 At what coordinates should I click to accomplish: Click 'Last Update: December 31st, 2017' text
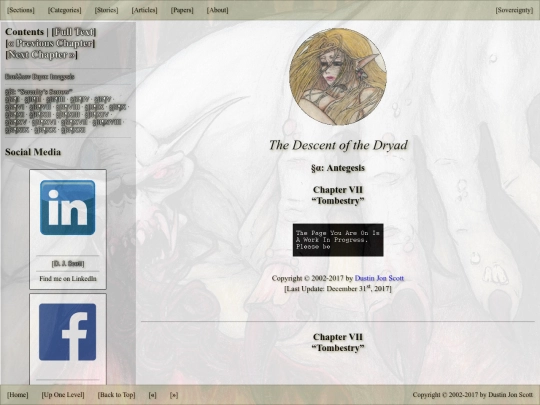point(338,288)
